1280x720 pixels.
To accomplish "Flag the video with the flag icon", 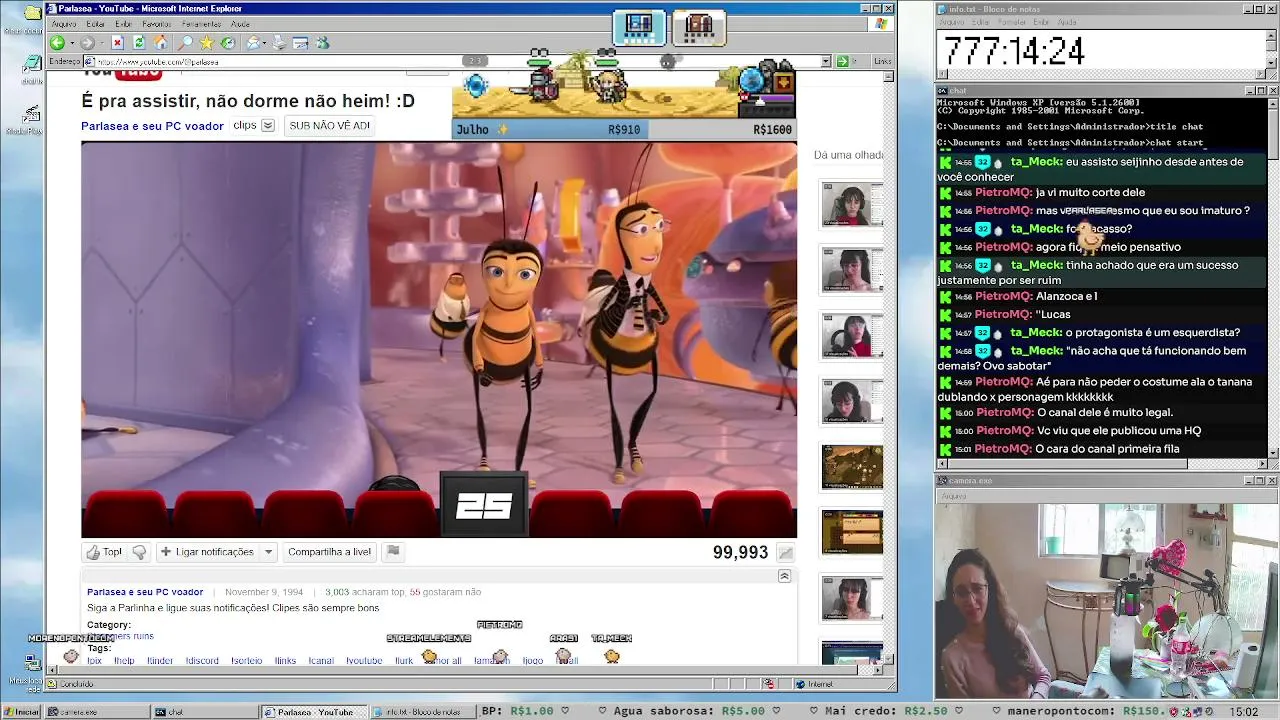I will tap(393, 552).
